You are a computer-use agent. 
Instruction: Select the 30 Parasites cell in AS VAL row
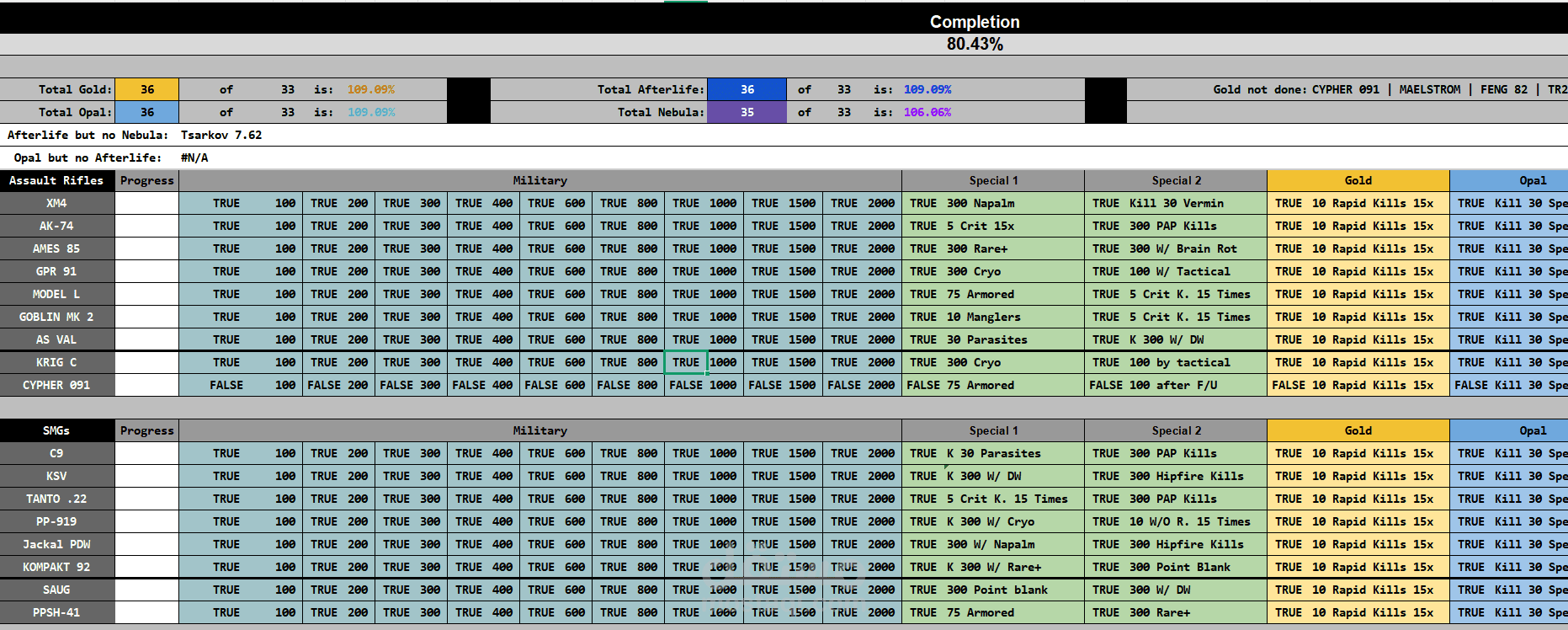tap(1013, 339)
